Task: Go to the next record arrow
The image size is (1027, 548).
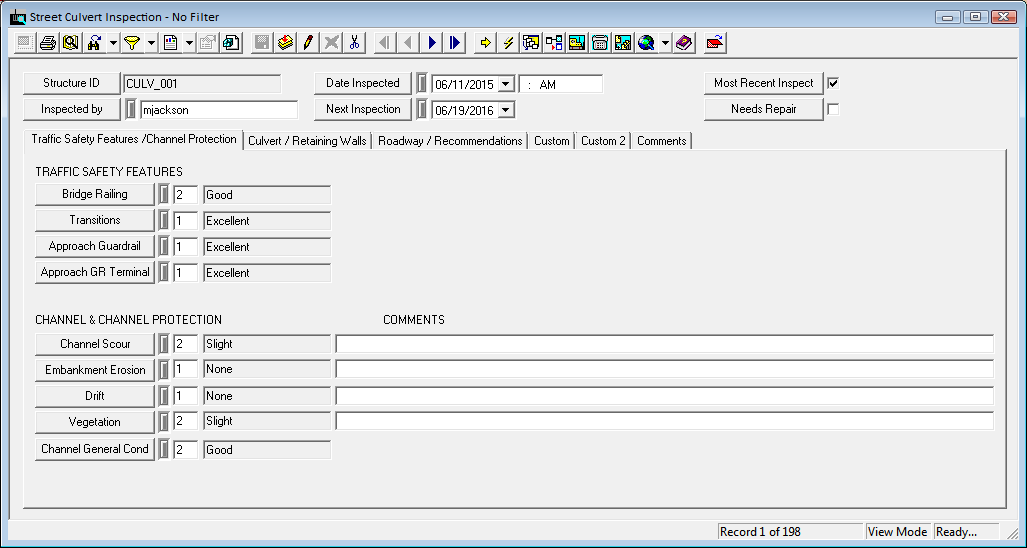Action: tap(432, 43)
